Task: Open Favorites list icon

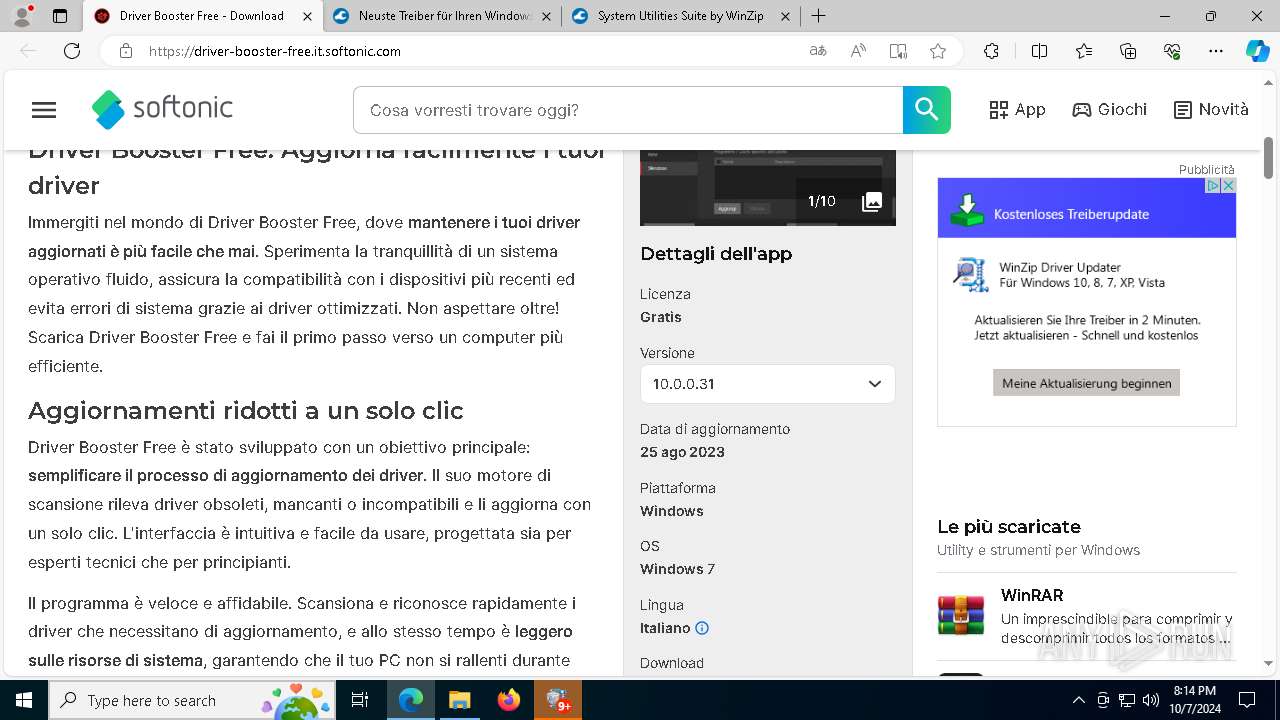Action: [x=1084, y=51]
